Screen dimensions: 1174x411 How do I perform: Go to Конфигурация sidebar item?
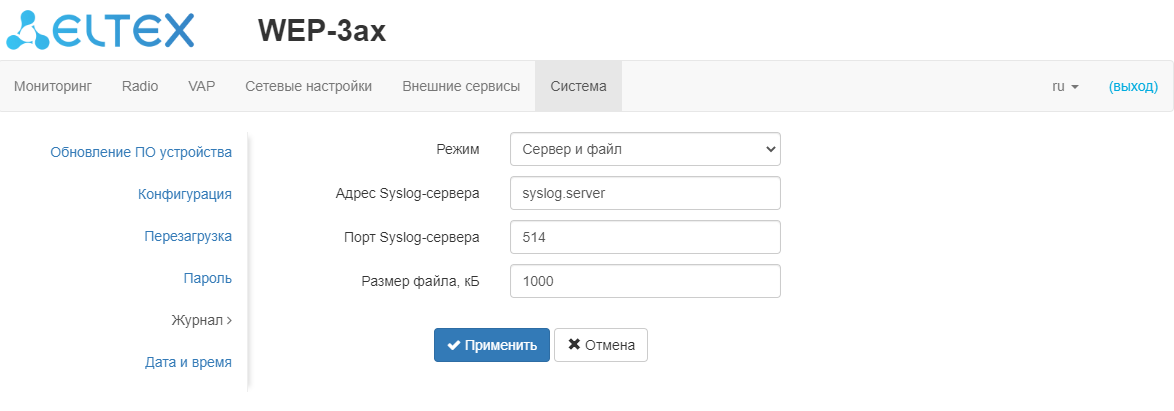(185, 194)
